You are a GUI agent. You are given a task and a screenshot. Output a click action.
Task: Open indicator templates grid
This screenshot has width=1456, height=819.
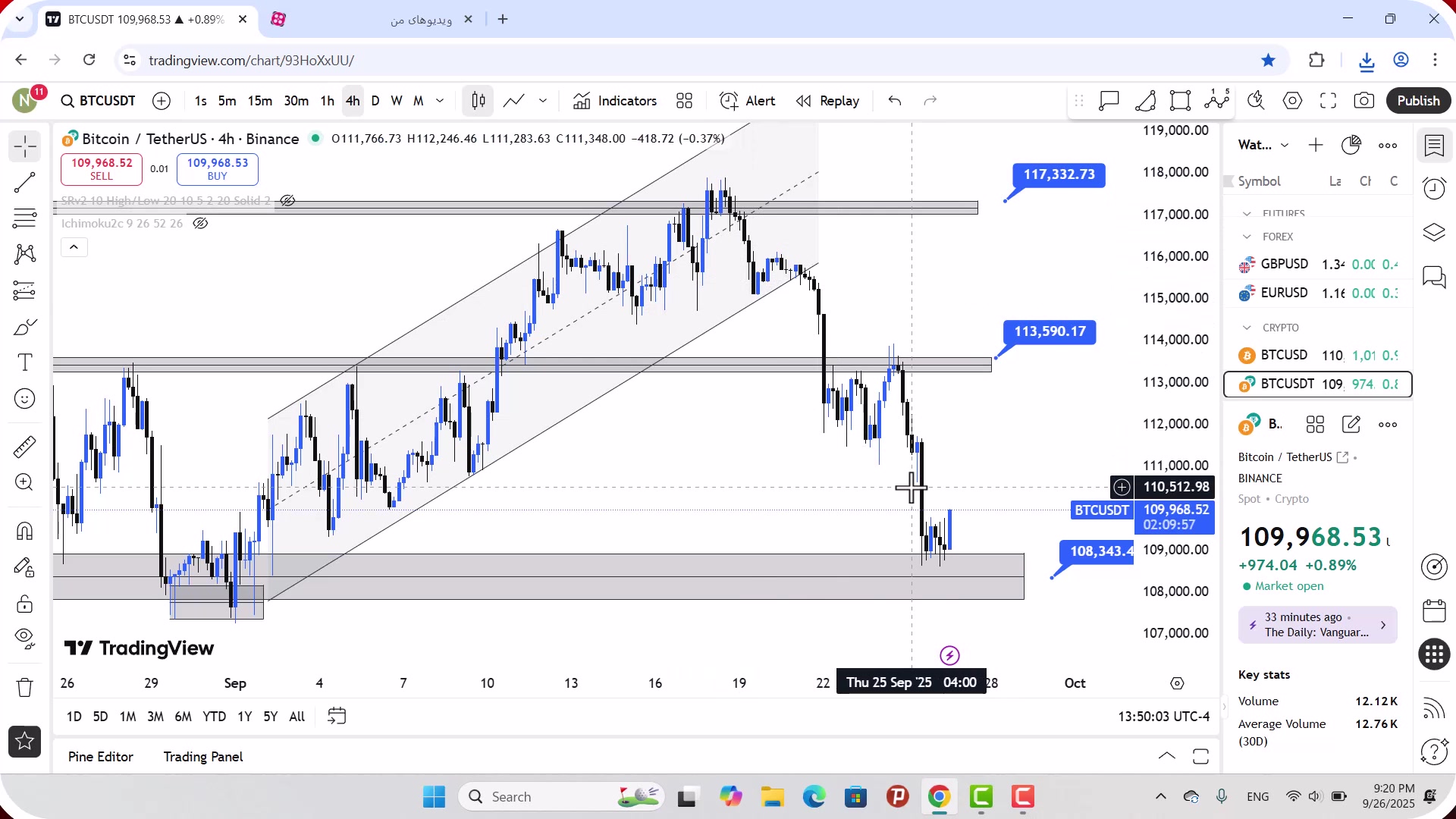point(685,101)
